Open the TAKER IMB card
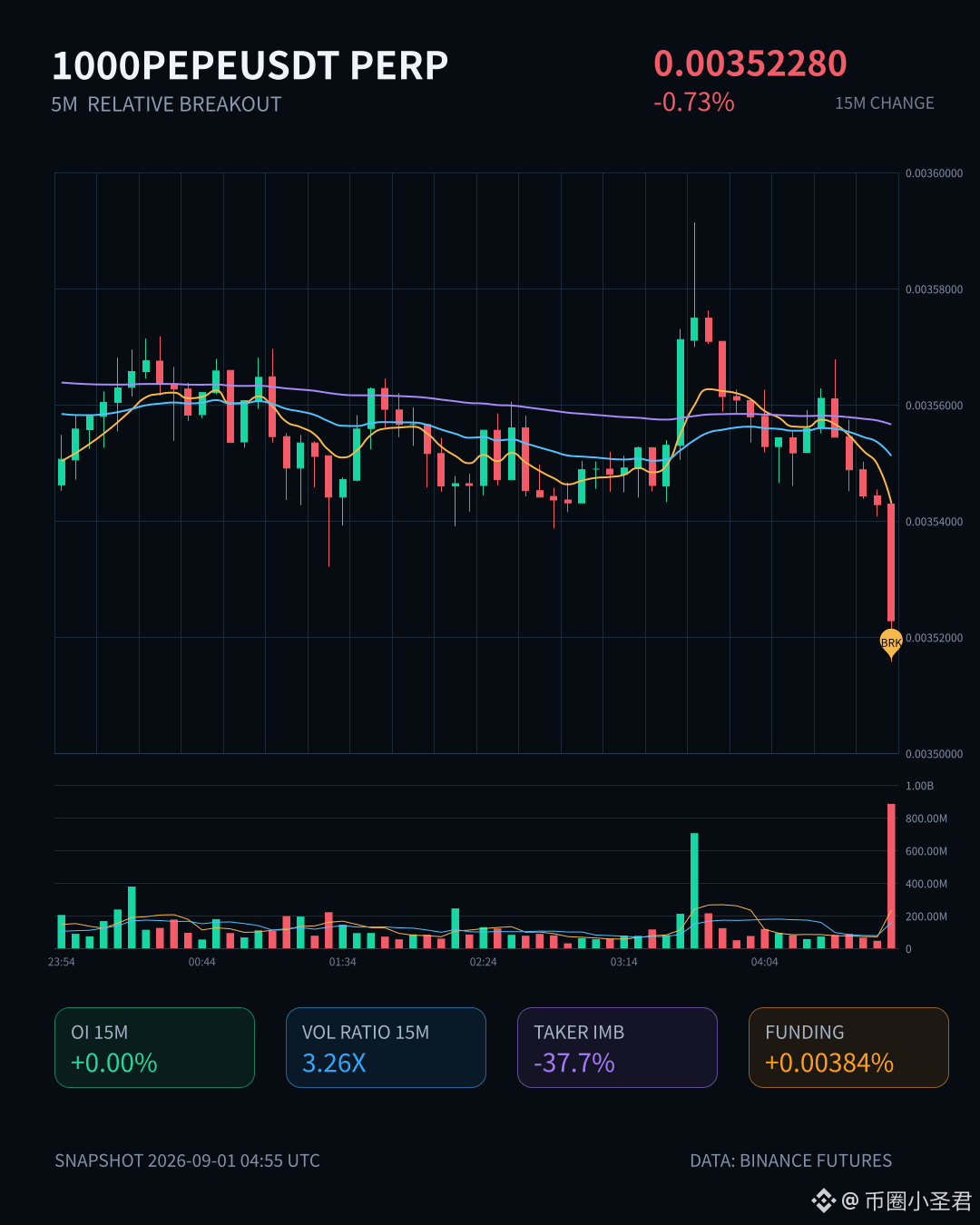Viewport: 980px width, 1225px height. click(617, 1047)
